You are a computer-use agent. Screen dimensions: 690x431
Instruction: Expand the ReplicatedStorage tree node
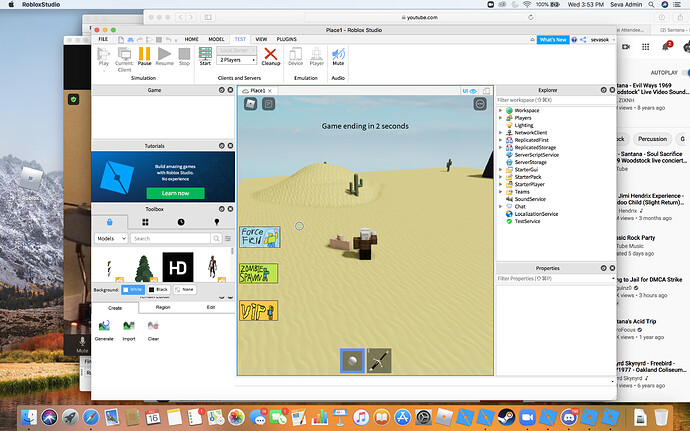pos(500,147)
